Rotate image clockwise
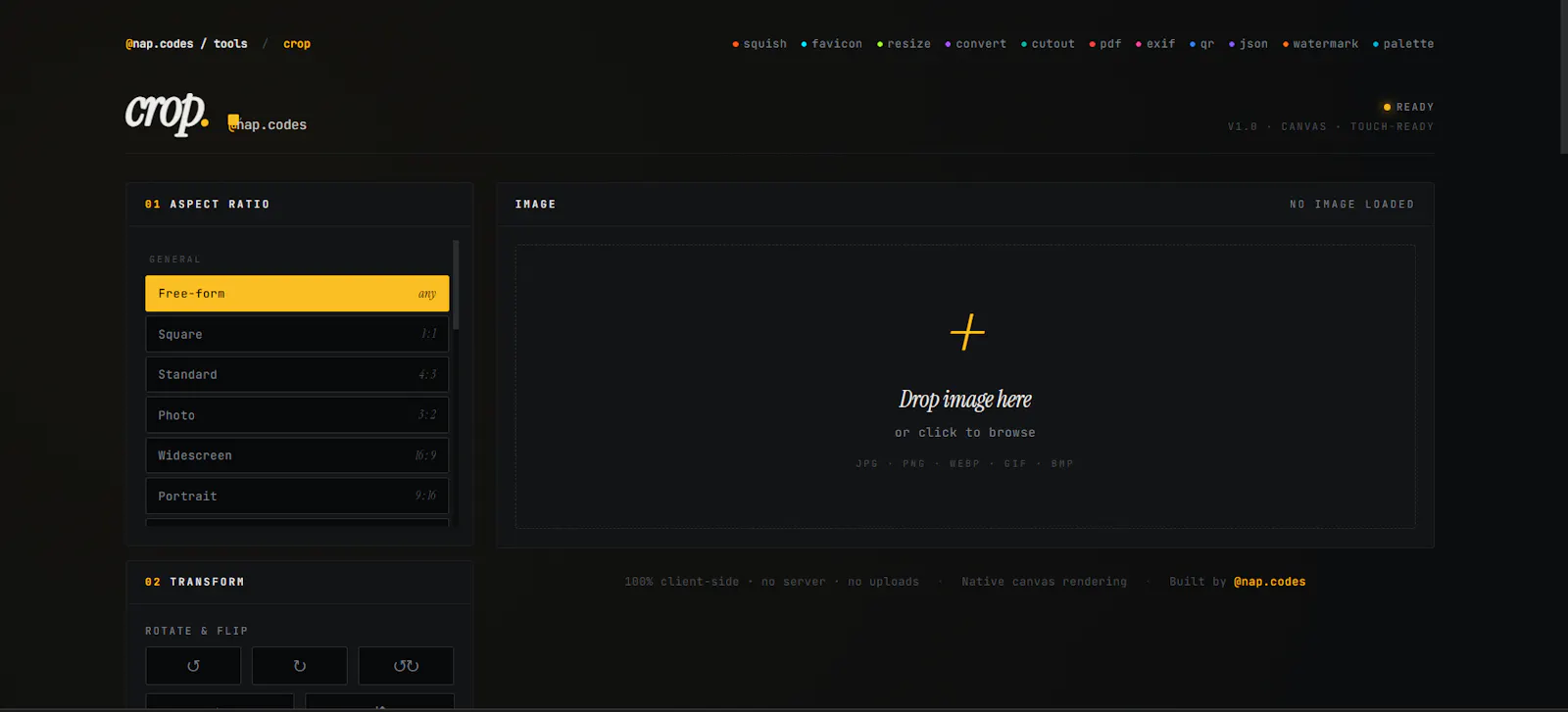Screen dimensions: 1568x712 (300, 666)
